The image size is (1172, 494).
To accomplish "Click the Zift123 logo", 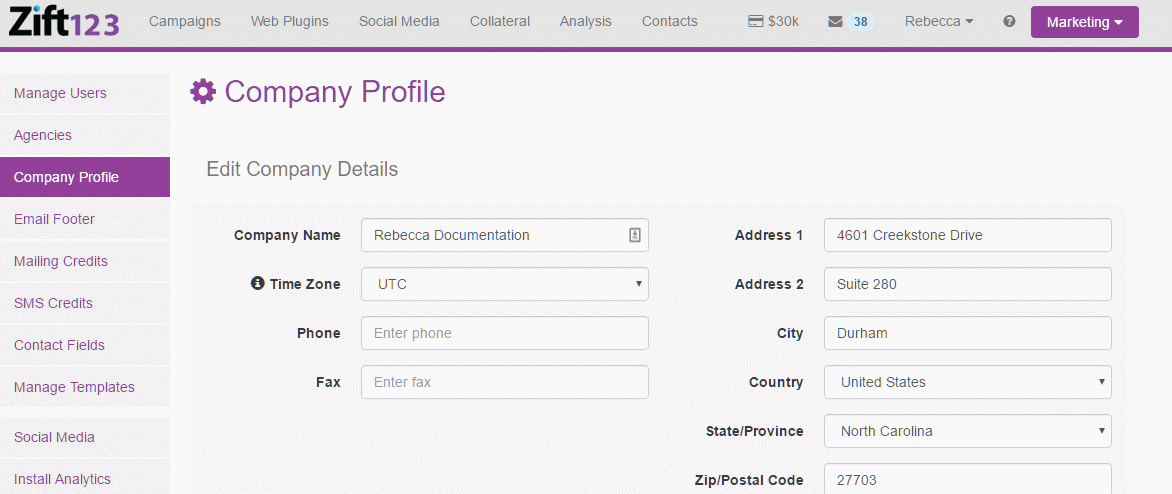I will coord(64,22).
